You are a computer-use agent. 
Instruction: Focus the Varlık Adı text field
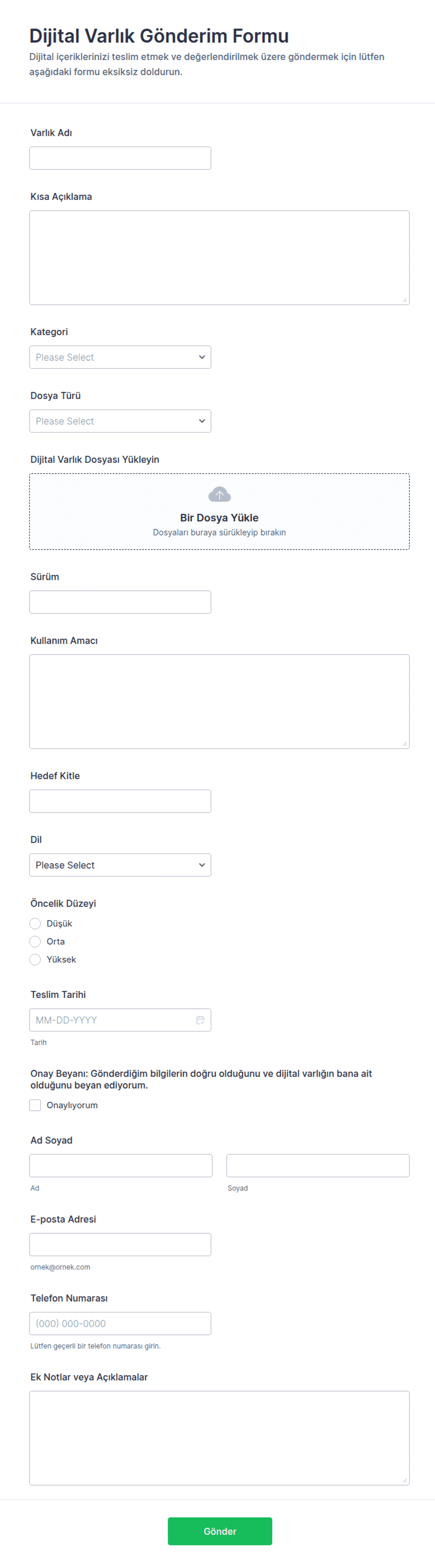pos(120,158)
